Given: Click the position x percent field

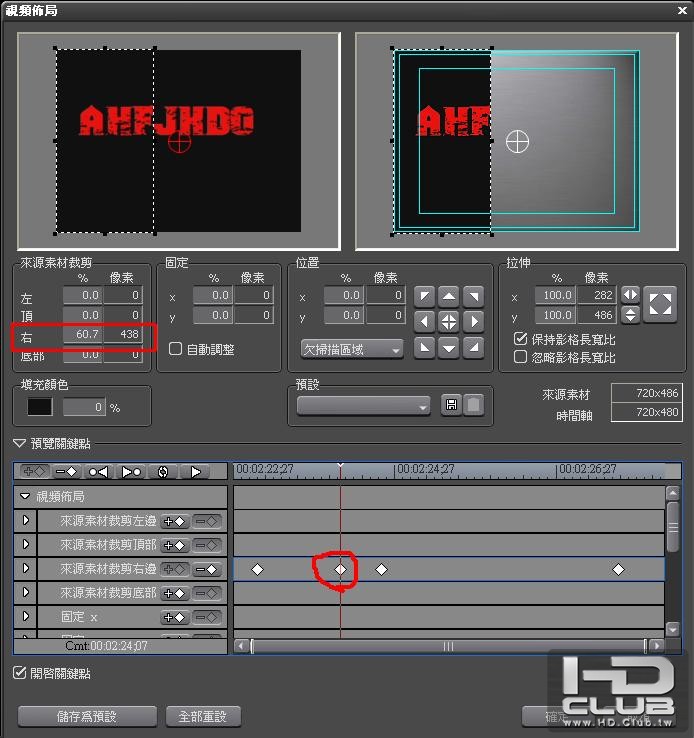Looking at the screenshot, I should pyautogui.click(x=344, y=295).
